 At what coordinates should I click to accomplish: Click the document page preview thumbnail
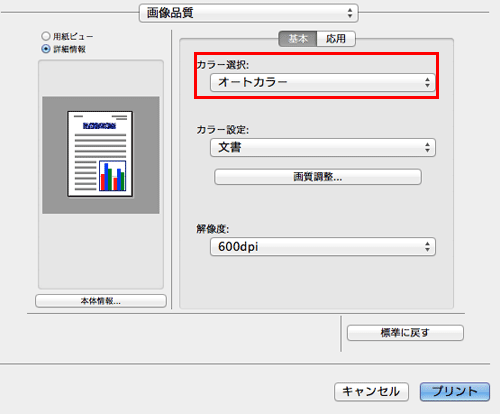tap(100, 154)
